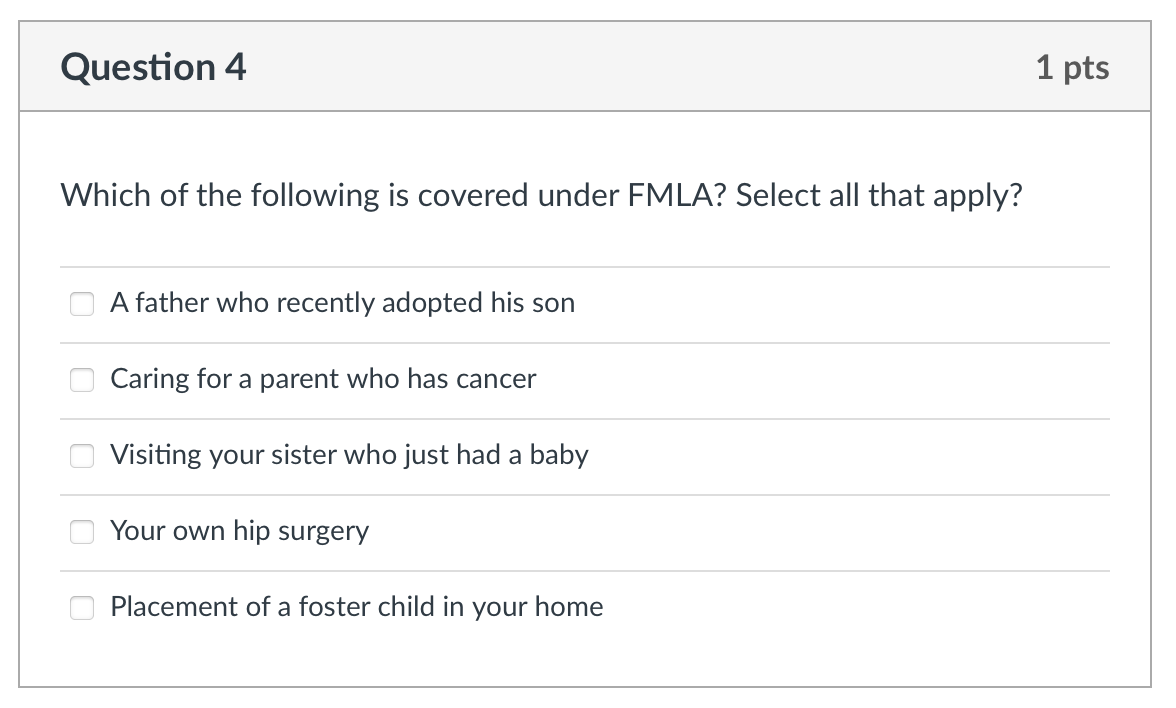This screenshot has height=708, width=1176.
Task: Check the 'Visiting your sister who just had a baby' option
Action: (x=81, y=455)
